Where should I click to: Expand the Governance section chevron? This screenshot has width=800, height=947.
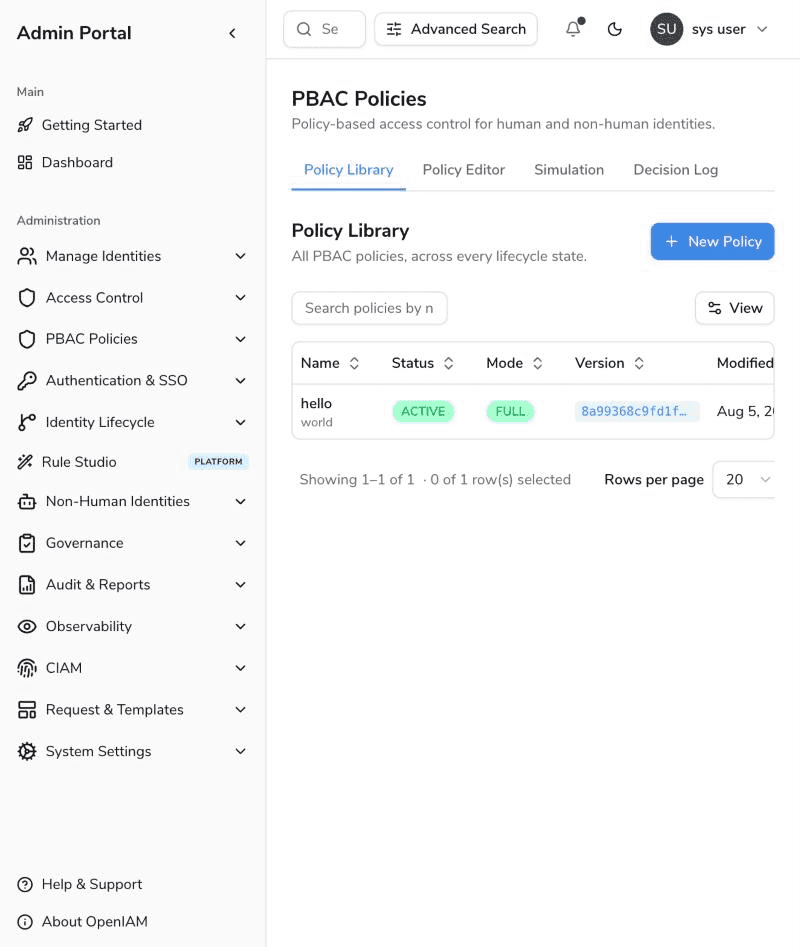click(x=240, y=543)
